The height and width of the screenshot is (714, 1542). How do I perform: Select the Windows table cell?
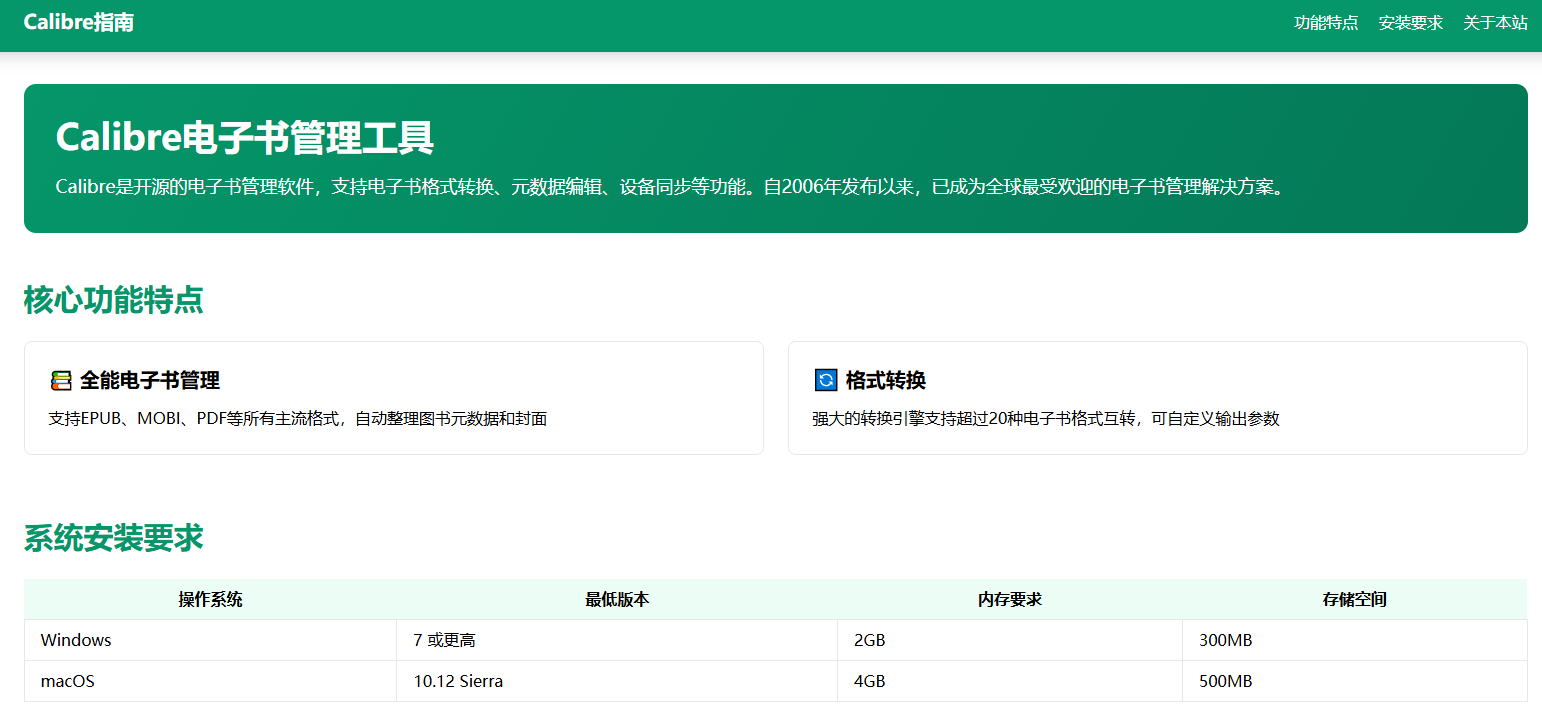point(211,640)
